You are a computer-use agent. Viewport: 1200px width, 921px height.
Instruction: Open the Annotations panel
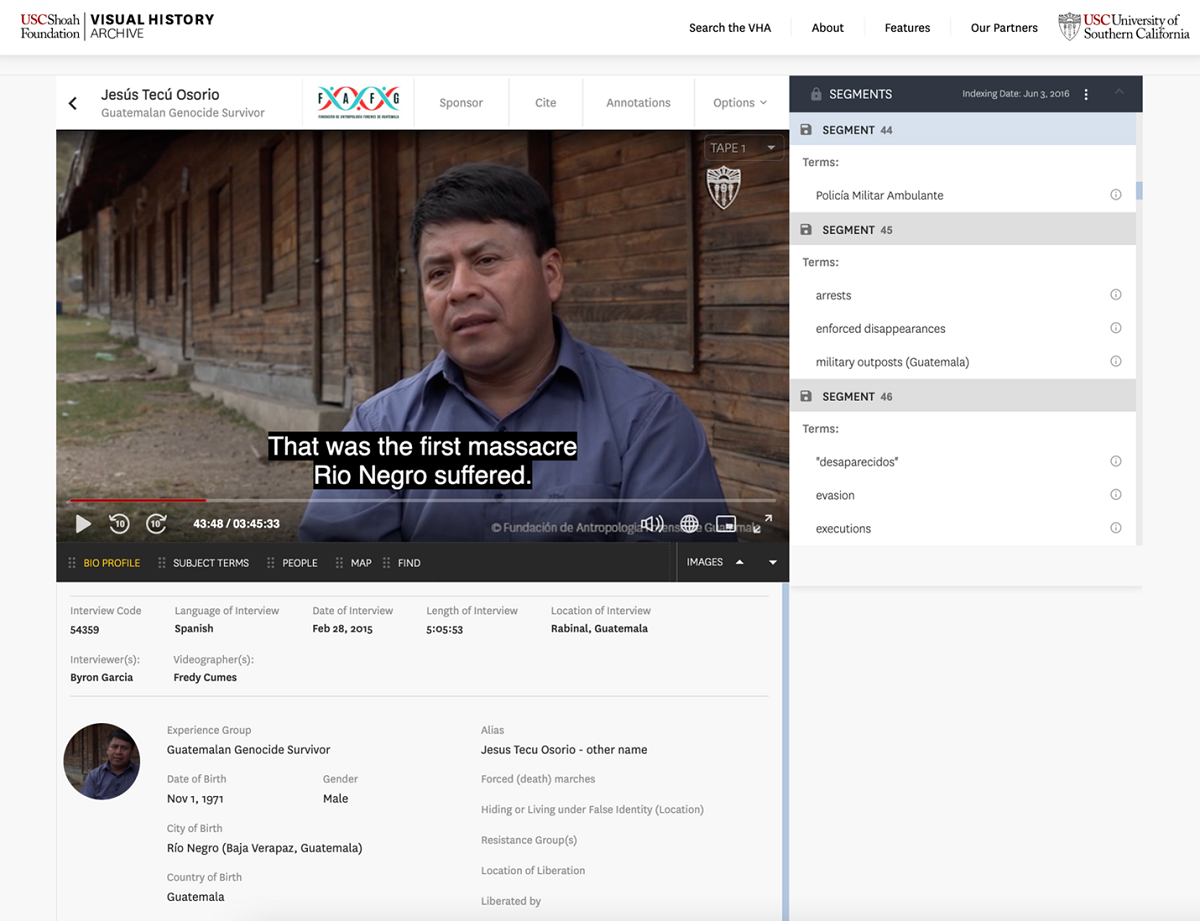coord(638,103)
